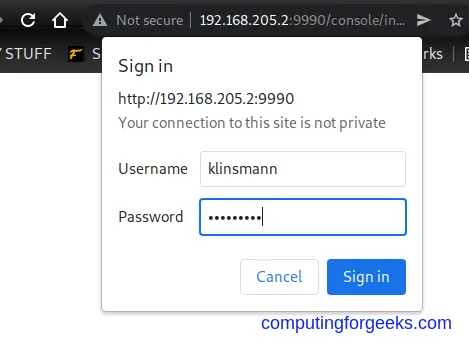Click the blue Sign in button
The height and width of the screenshot is (360, 469).
(x=366, y=277)
